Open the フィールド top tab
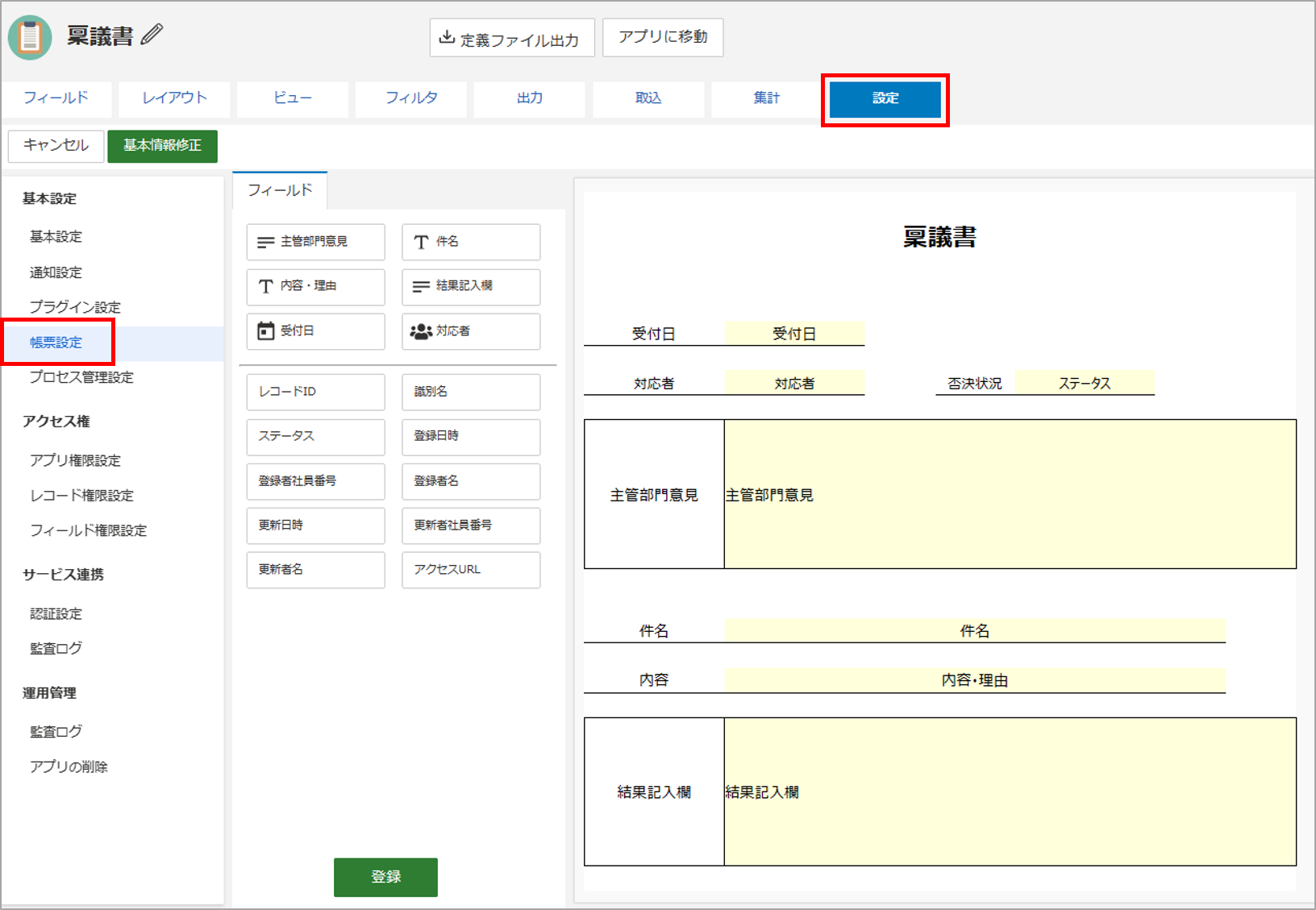 click(x=56, y=98)
